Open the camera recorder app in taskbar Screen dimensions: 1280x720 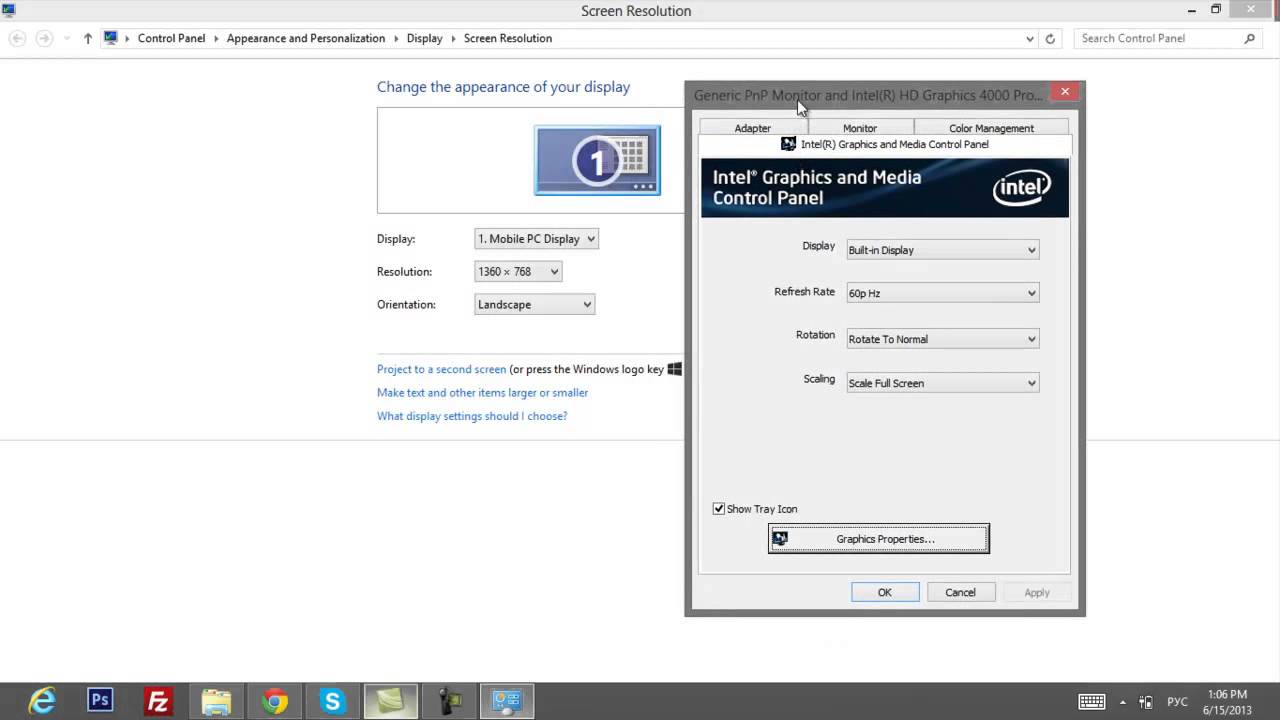point(448,701)
